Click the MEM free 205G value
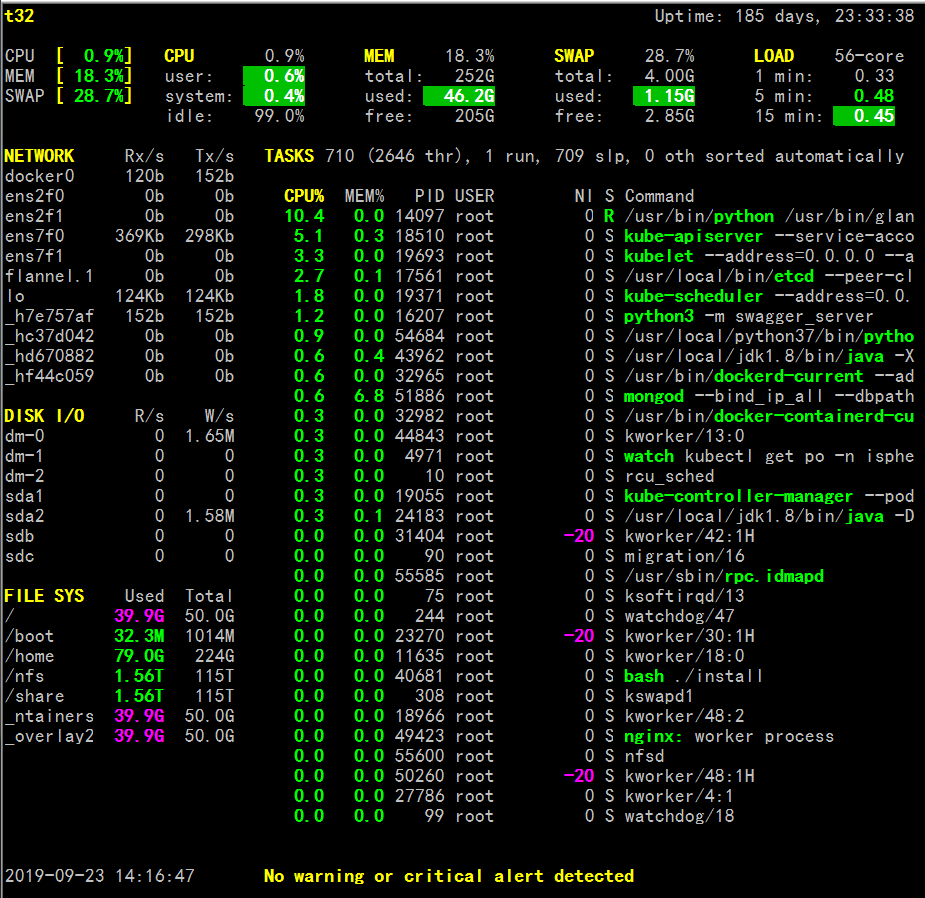925x898 pixels. tap(474, 116)
